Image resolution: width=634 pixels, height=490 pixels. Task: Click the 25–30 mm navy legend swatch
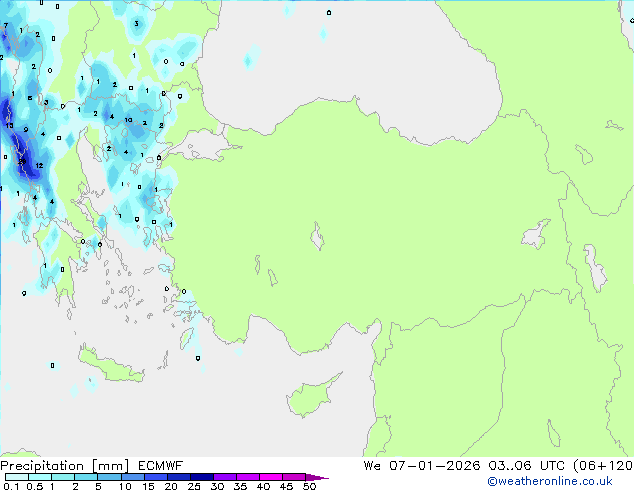click(201, 477)
